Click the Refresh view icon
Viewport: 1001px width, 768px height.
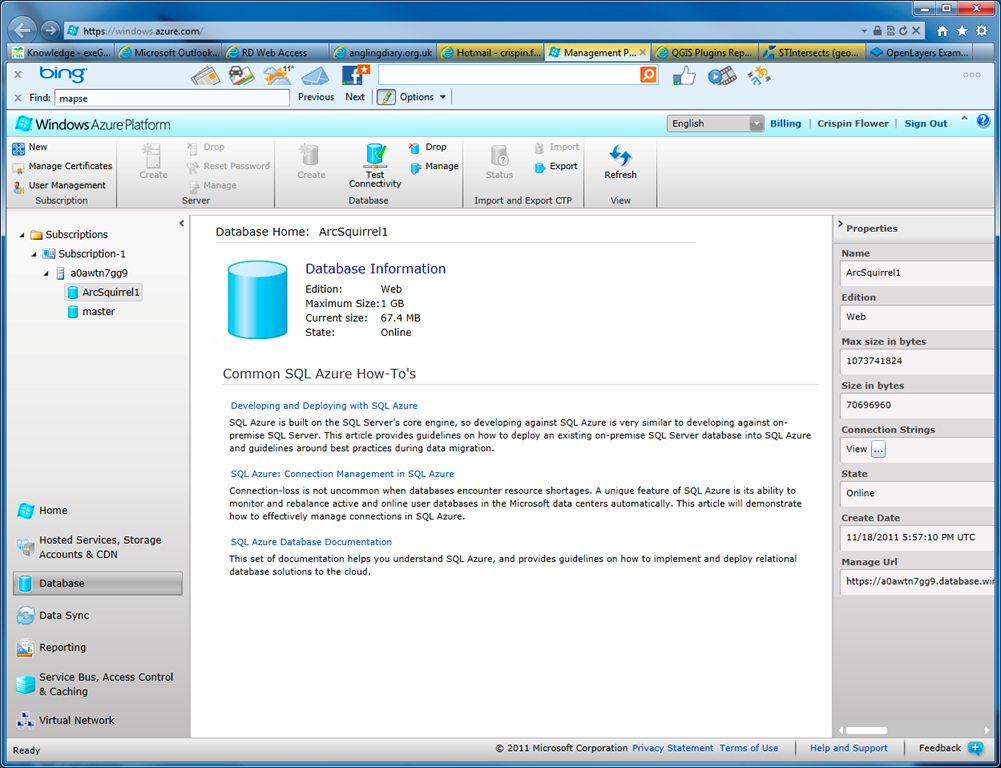(620, 156)
